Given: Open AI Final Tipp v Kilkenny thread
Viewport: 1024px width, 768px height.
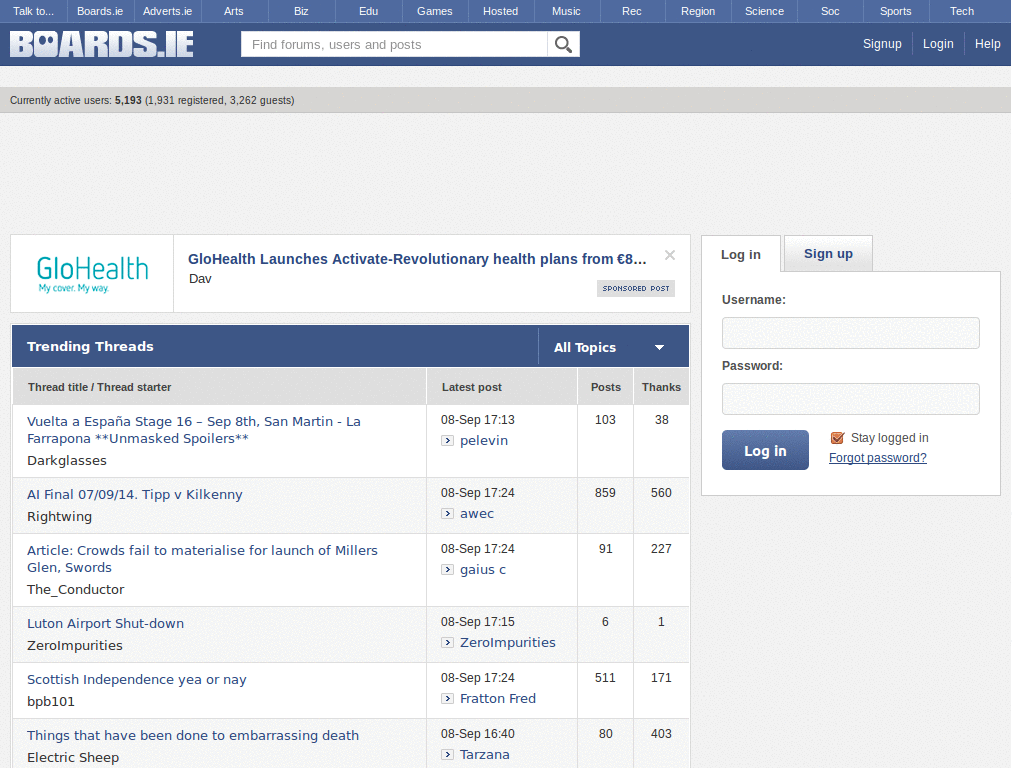Looking at the screenshot, I should click(x=135, y=494).
